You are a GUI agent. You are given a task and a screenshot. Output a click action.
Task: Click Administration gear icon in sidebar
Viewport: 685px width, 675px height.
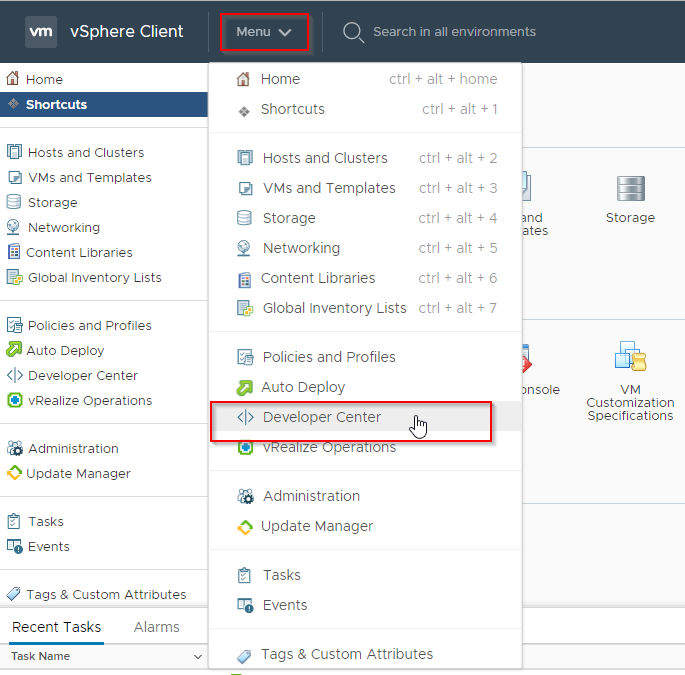pos(15,448)
